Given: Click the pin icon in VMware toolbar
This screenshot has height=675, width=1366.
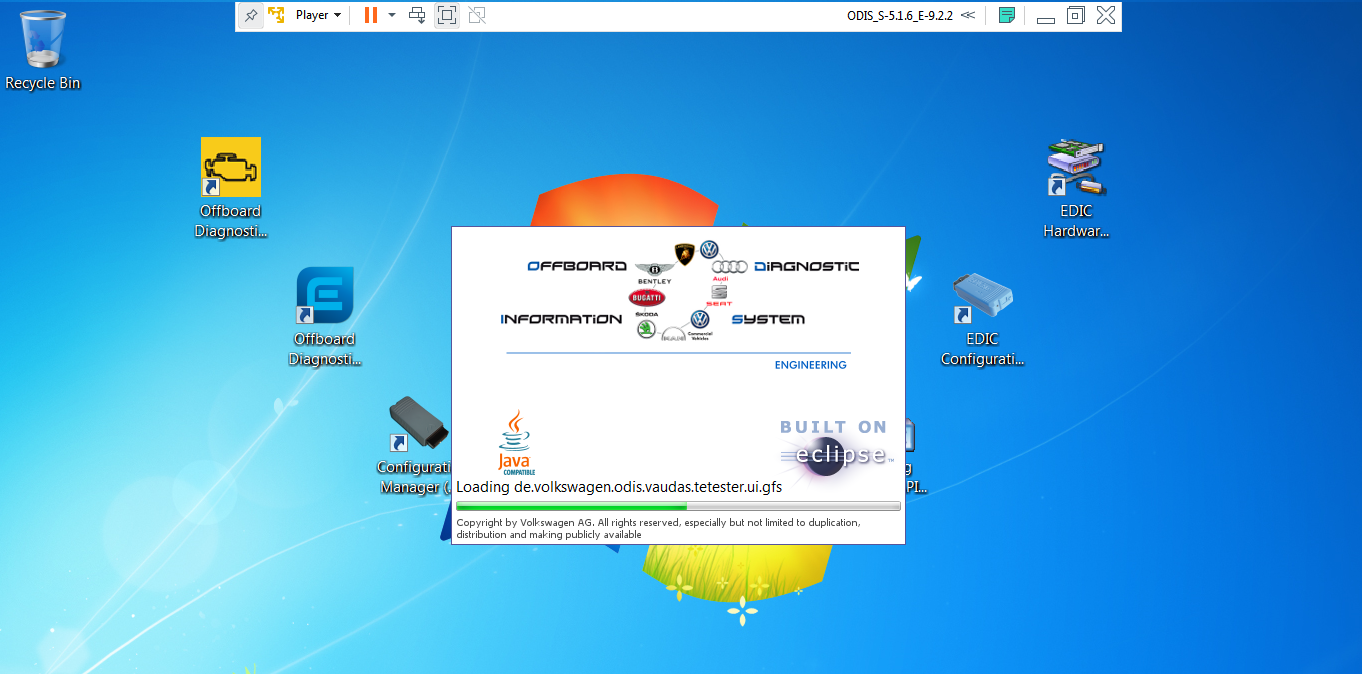Looking at the screenshot, I should coord(251,15).
